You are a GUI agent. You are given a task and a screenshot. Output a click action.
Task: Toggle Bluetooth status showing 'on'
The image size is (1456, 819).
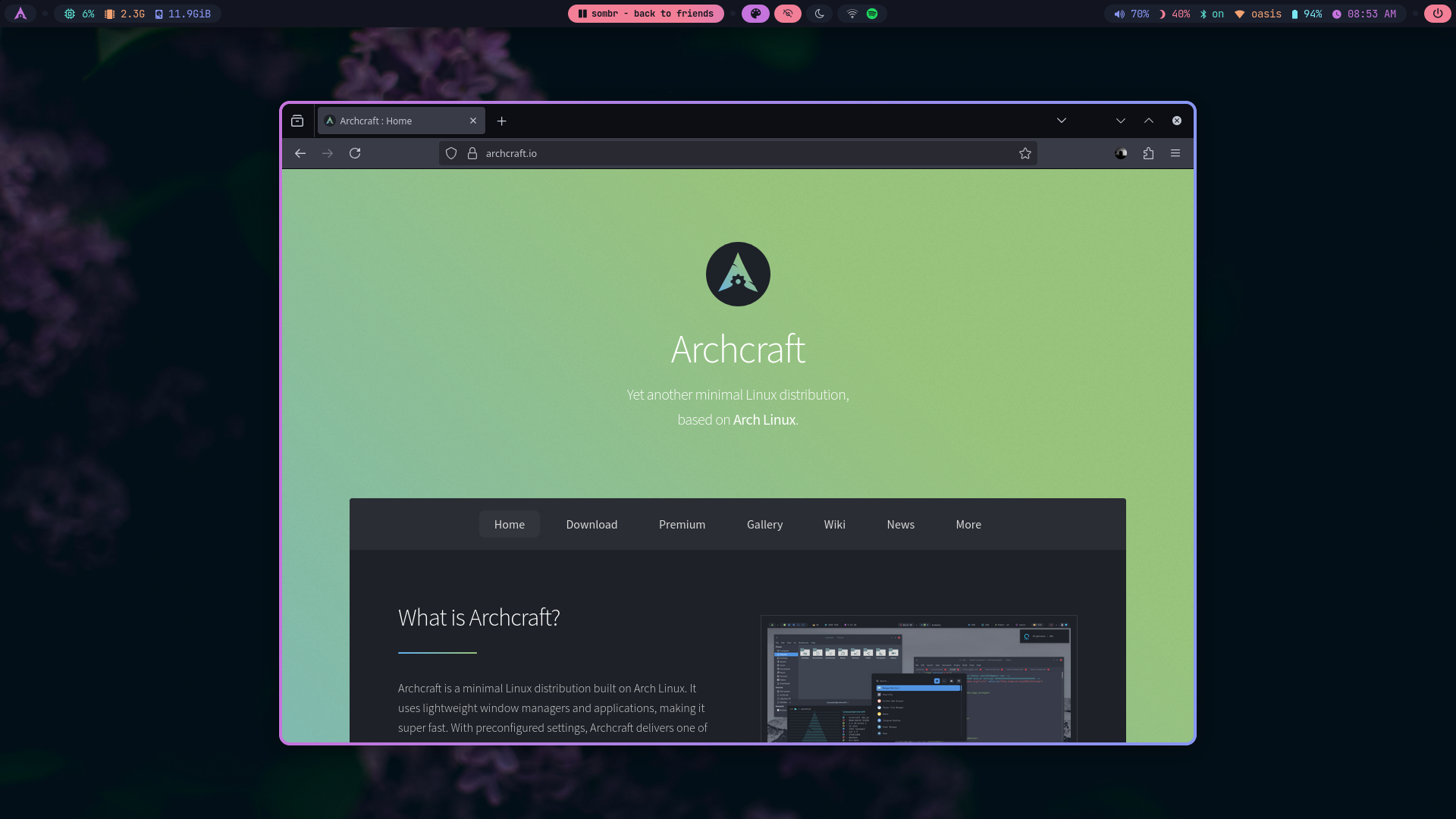point(1212,14)
